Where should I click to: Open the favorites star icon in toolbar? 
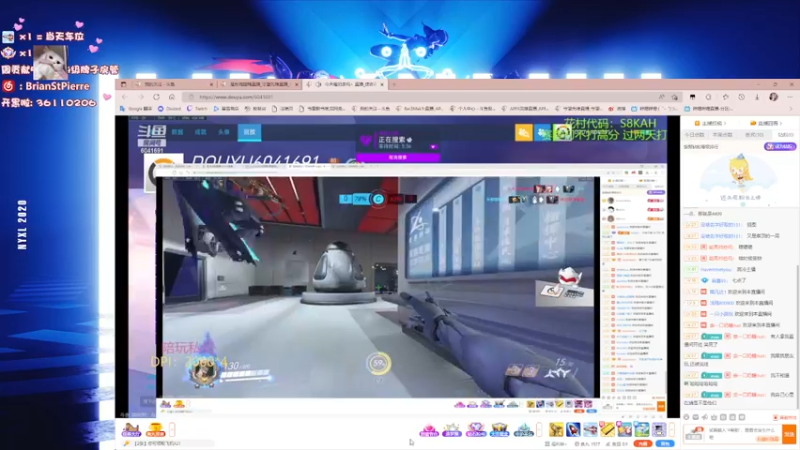click(x=726, y=97)
